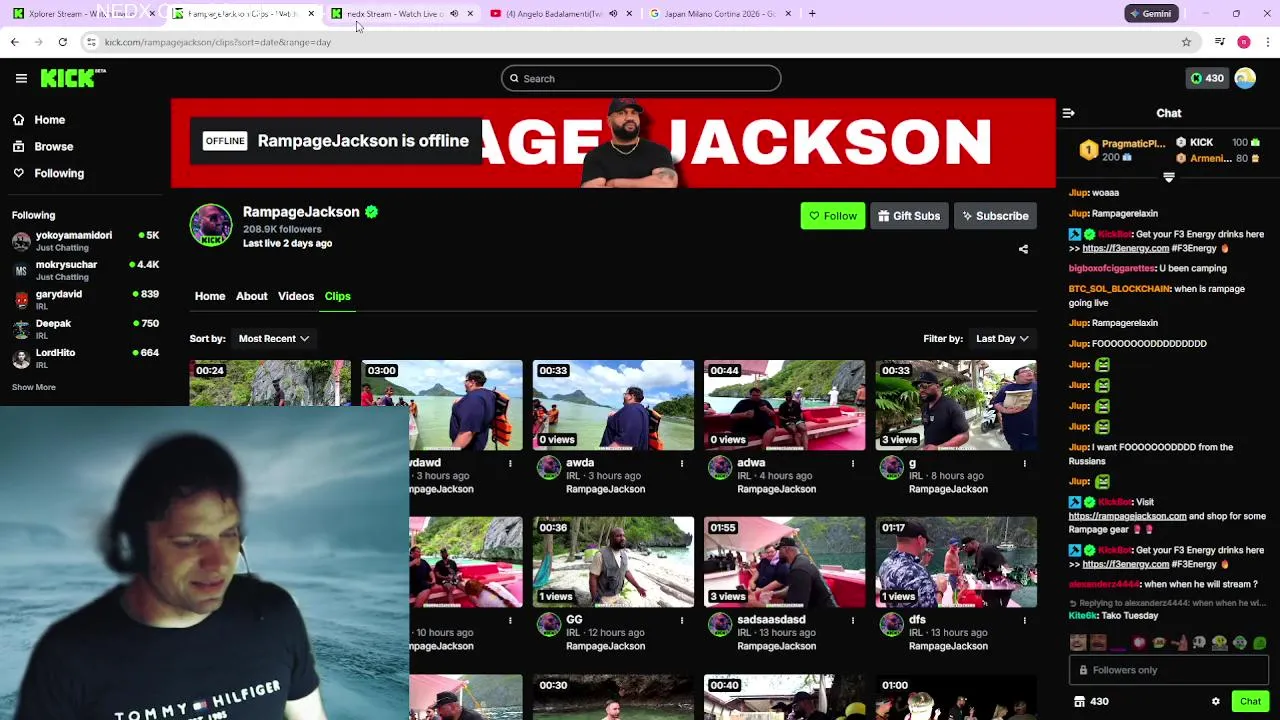Click the Gemini button in Chrome
The height and width of the screenshot is (720, 1280).
(x=1150, y=14)
